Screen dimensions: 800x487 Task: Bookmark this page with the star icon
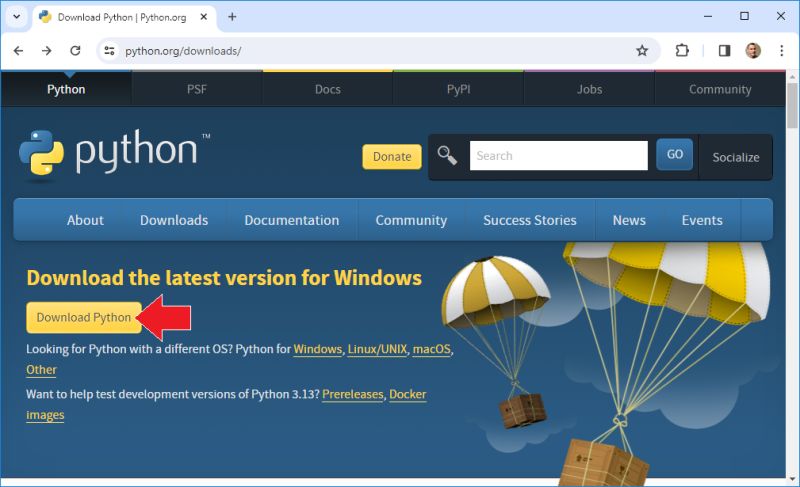(642, 50)
